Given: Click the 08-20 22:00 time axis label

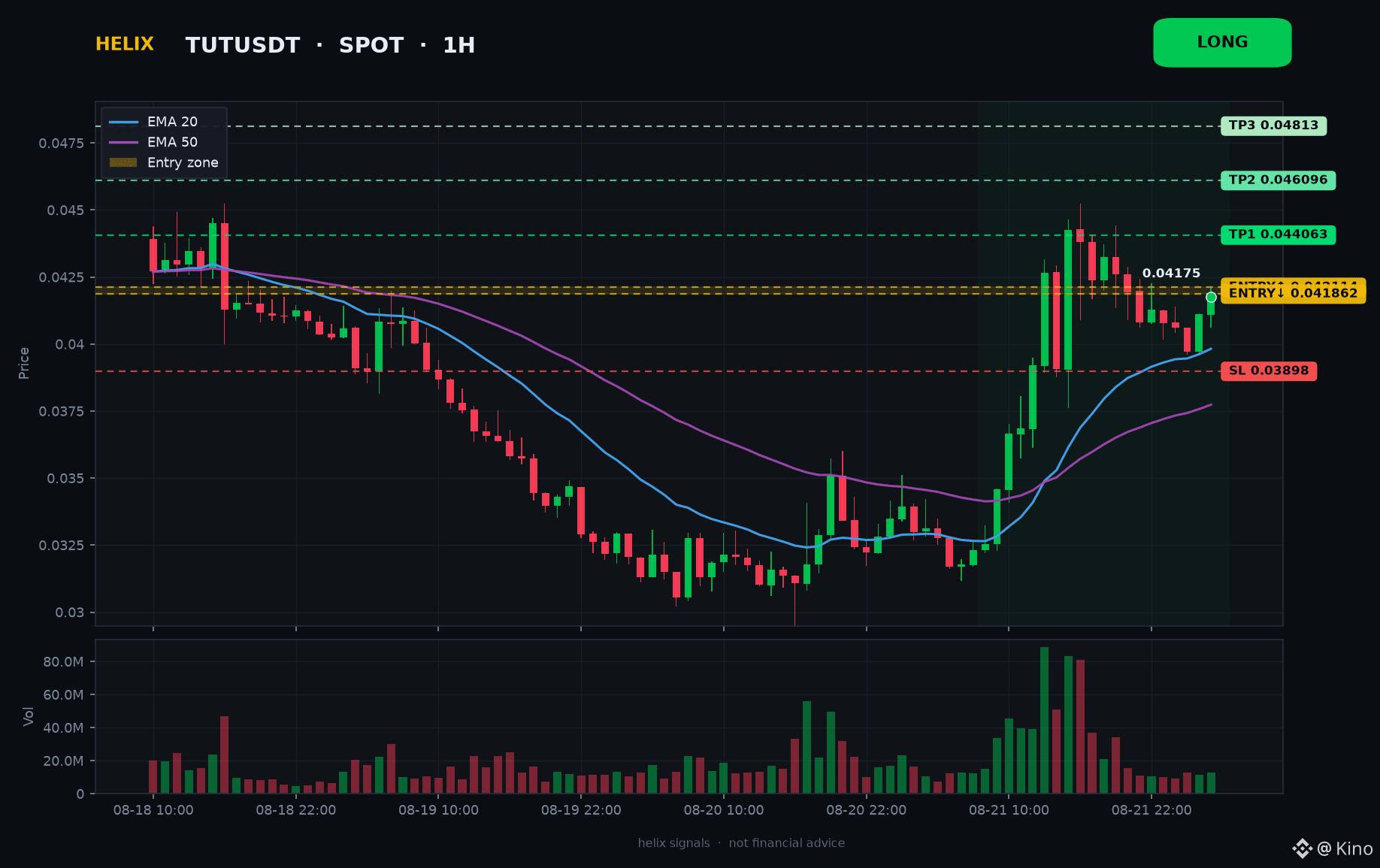Looking at the screenshot, I should (x=867, y=810).
